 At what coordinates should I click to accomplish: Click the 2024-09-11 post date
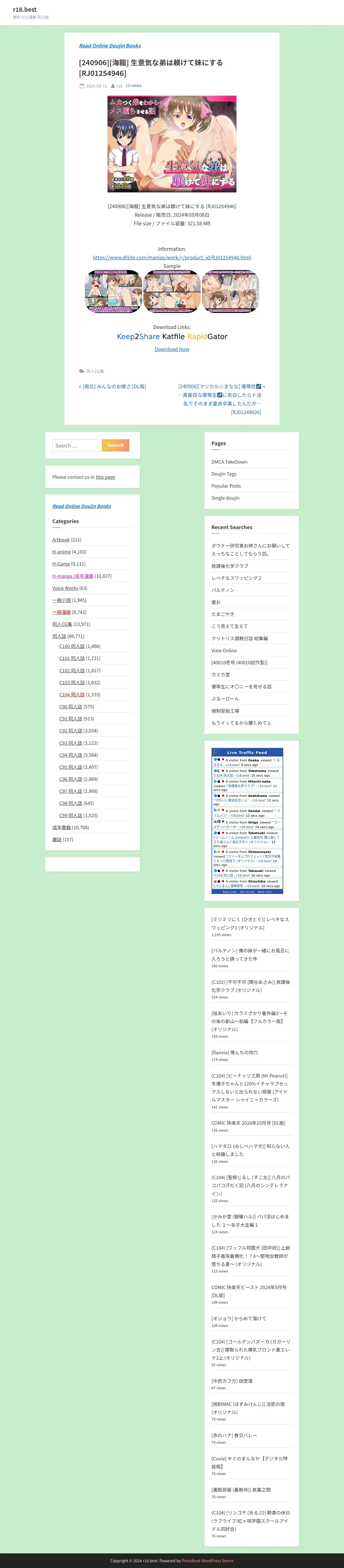click(x=96, y=86)
